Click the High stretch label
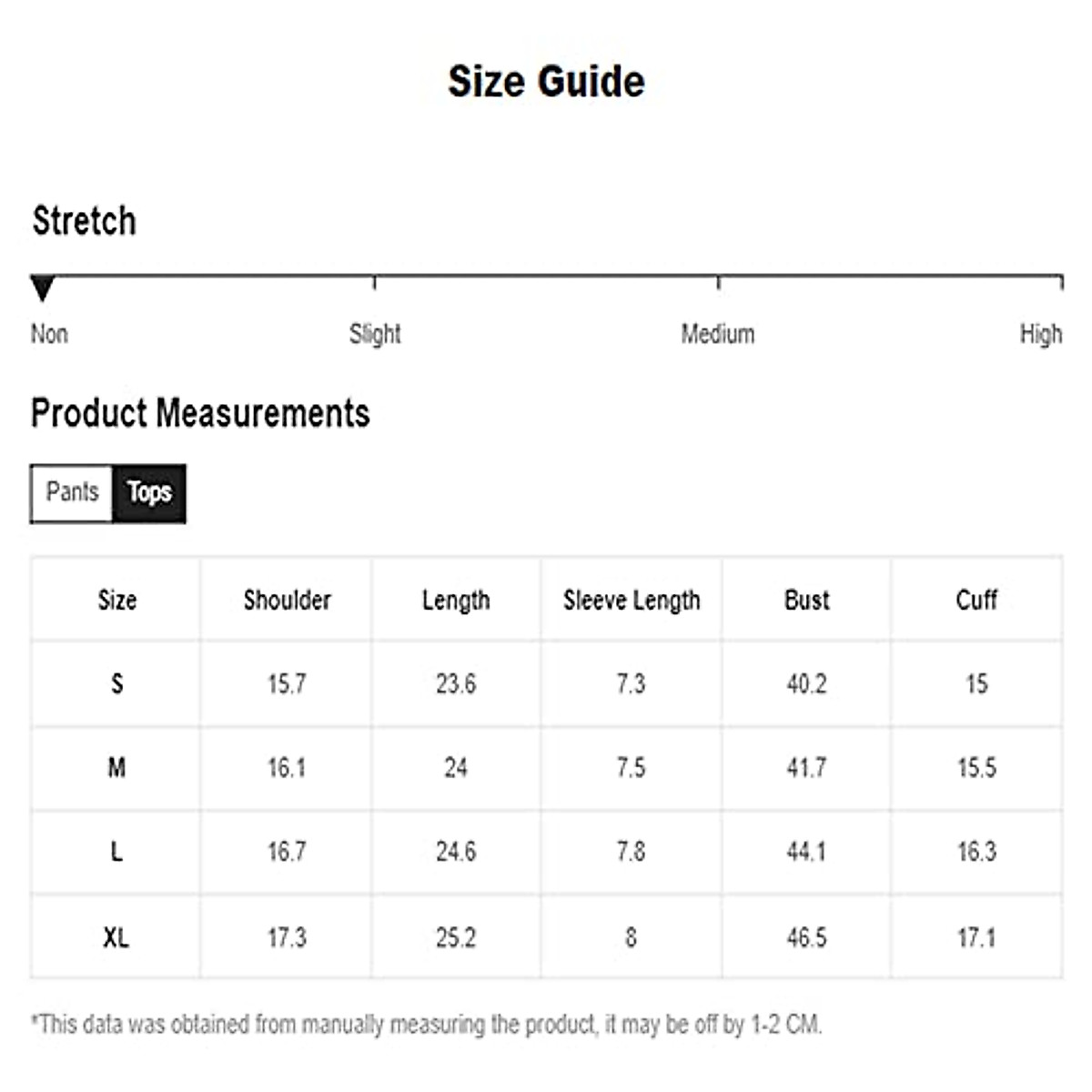1092x1092 pixels. pos(1040,334)
